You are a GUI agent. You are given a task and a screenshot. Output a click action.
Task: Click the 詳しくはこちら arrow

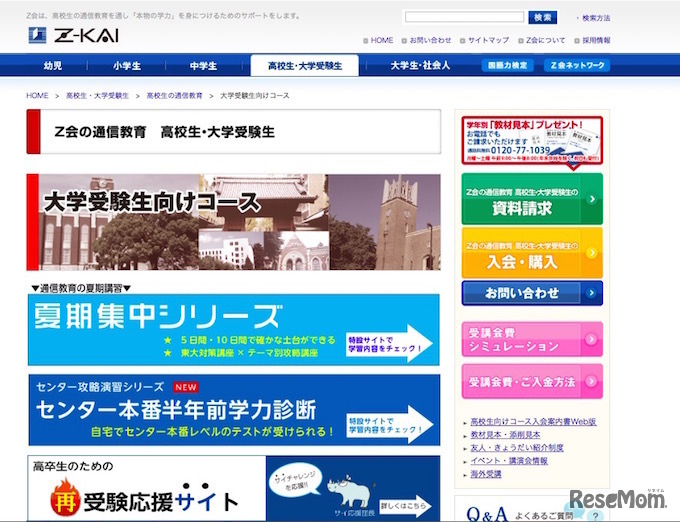coord(405,506)
